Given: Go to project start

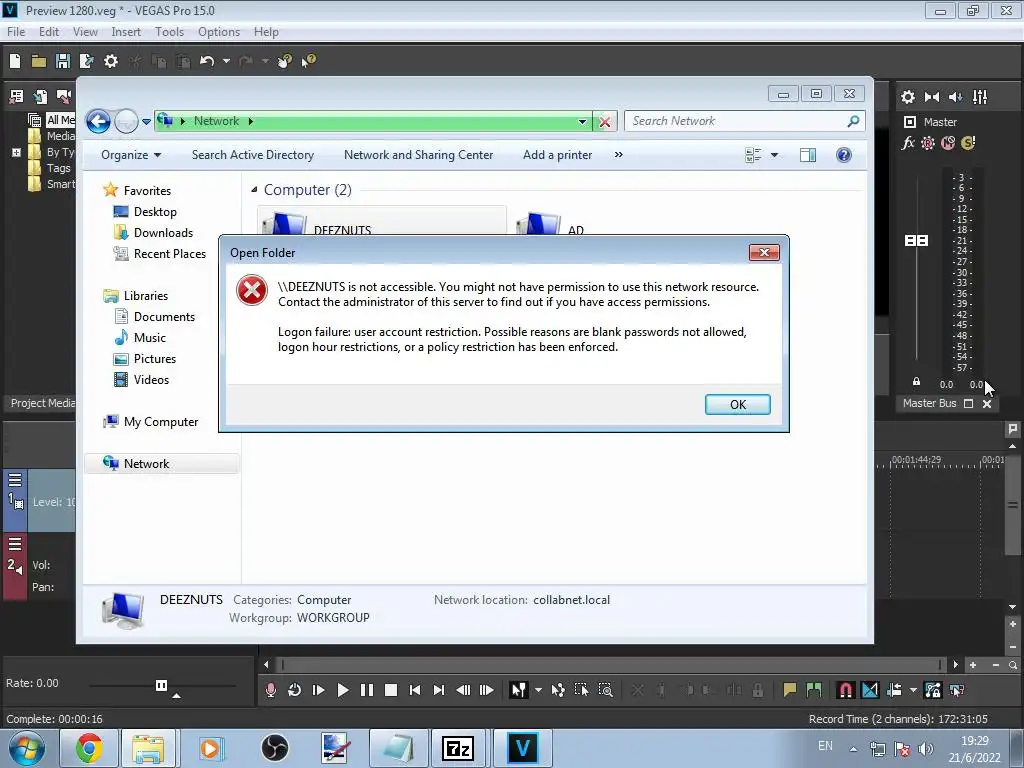Looking at the screenshot, I should click(415, 690).
